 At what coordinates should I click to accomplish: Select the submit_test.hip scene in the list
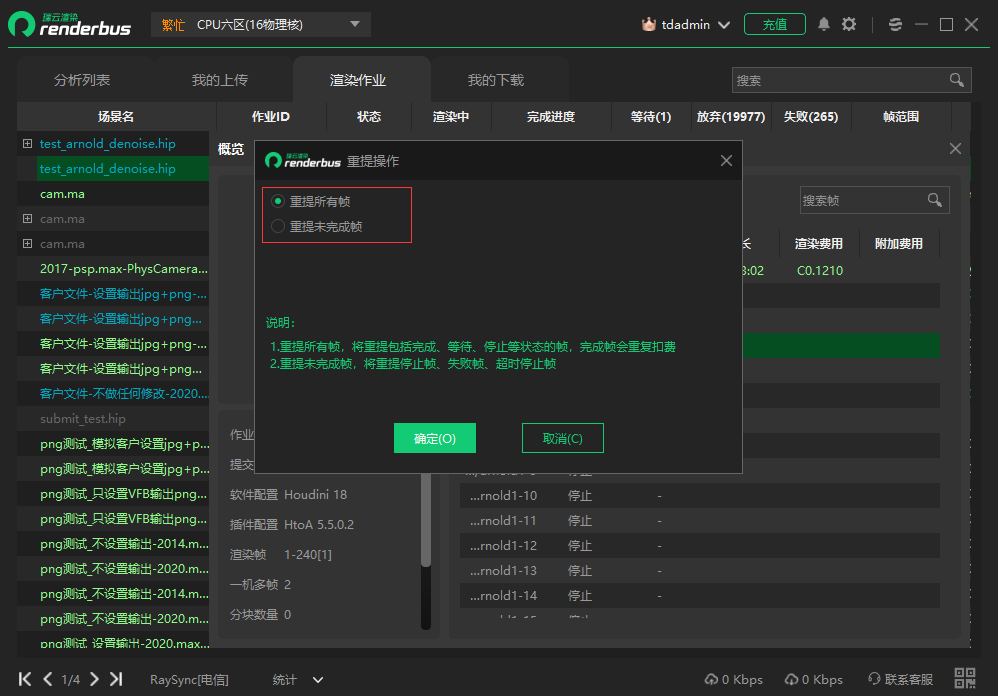(84, 418)
